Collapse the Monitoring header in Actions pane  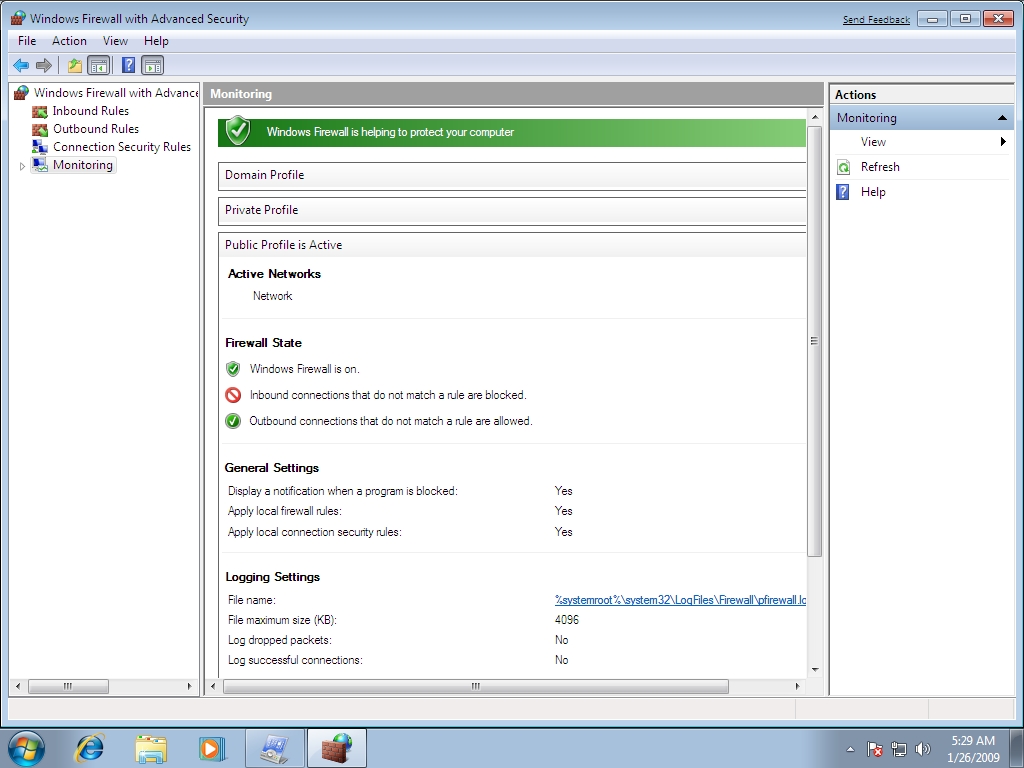(x=1002, y=118)
